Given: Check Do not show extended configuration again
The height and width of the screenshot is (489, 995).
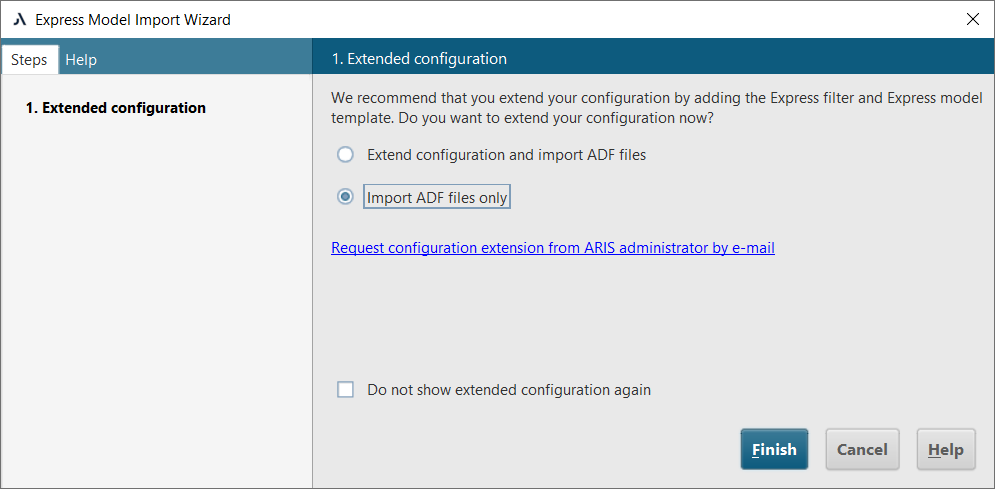Looking at the screenshot, I should click(x=345, y=389).
